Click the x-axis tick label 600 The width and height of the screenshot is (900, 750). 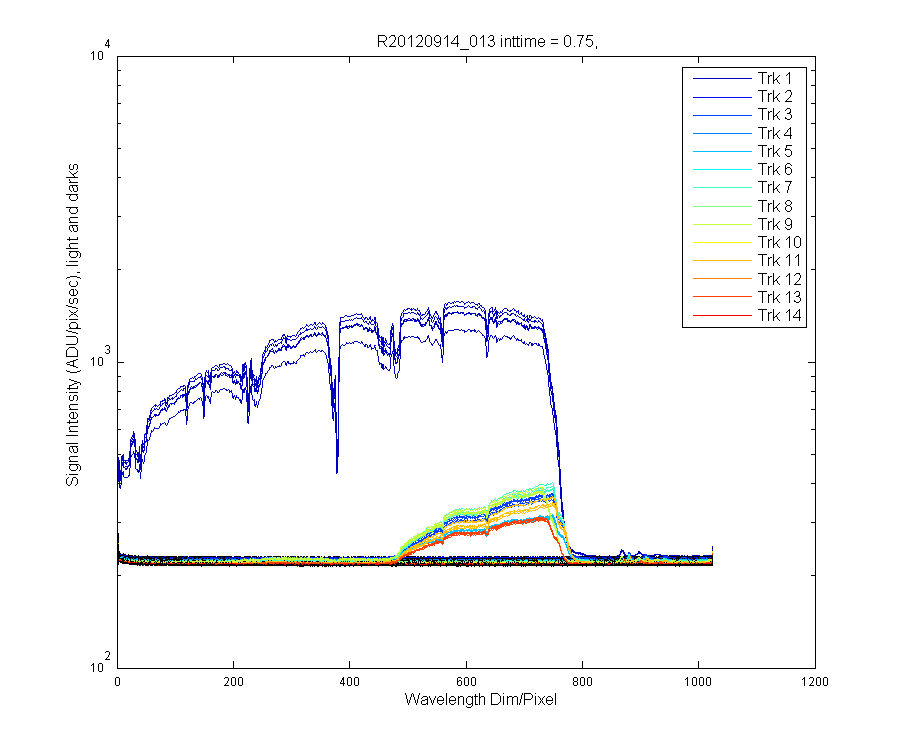click(466, 682)
